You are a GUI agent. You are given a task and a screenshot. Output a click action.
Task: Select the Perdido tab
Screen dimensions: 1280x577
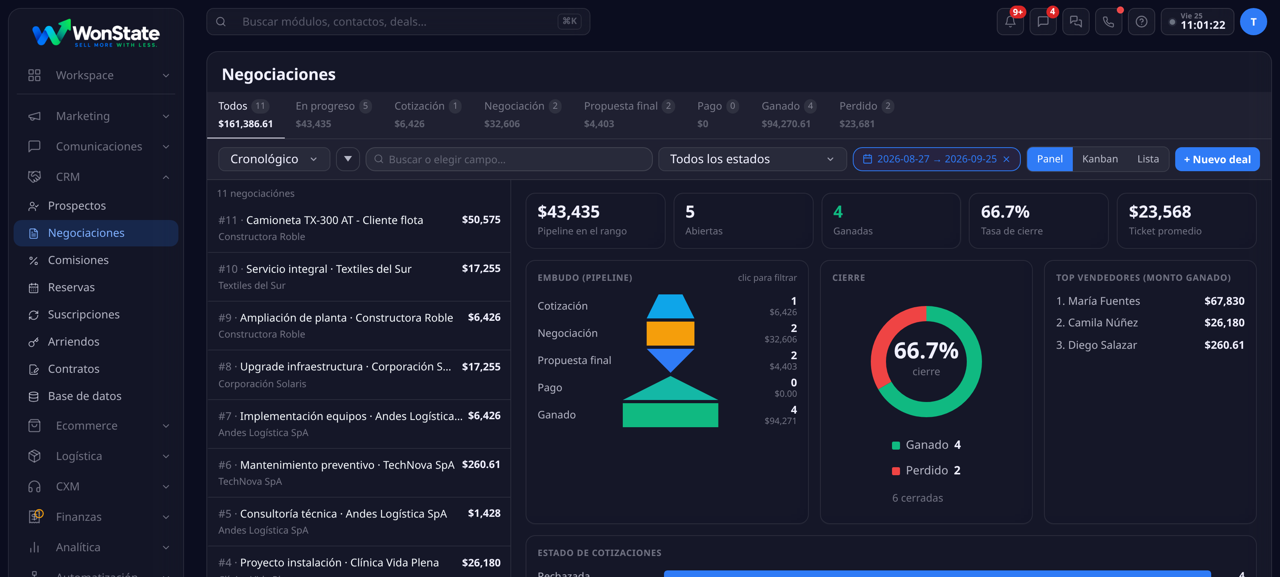[x=866, y=115]
